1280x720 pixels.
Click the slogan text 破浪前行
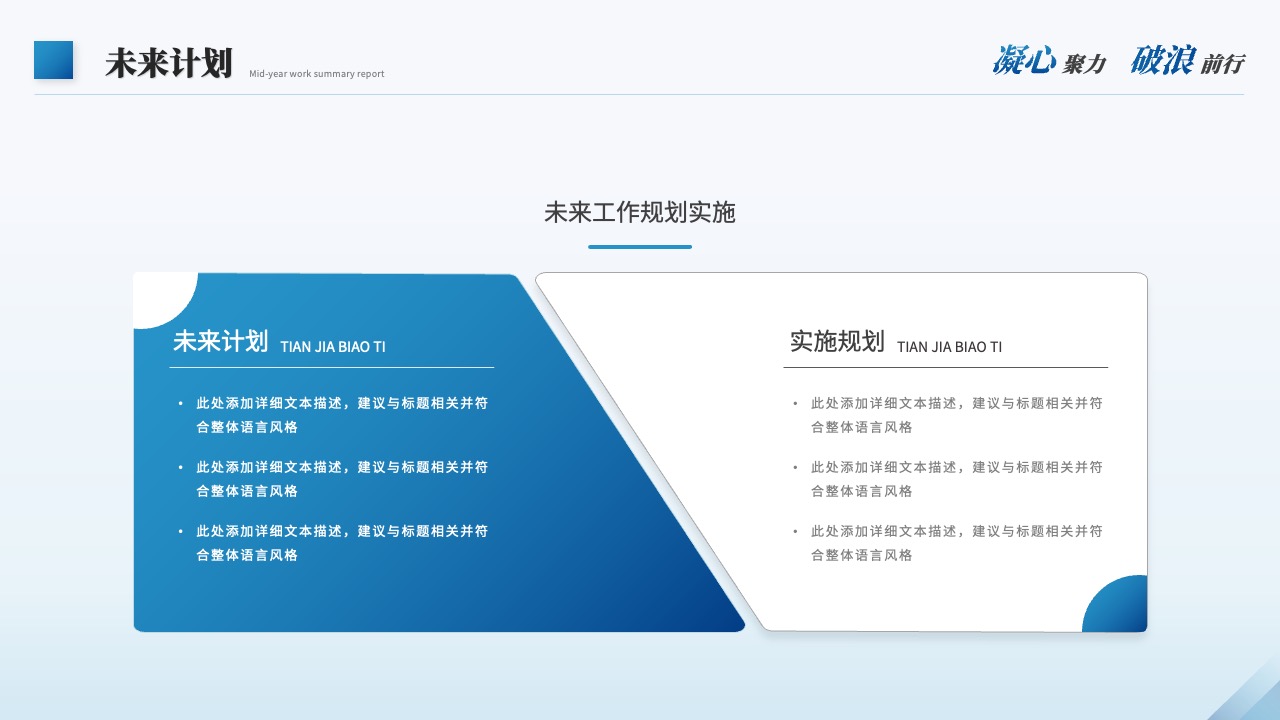coord(1187,61)
